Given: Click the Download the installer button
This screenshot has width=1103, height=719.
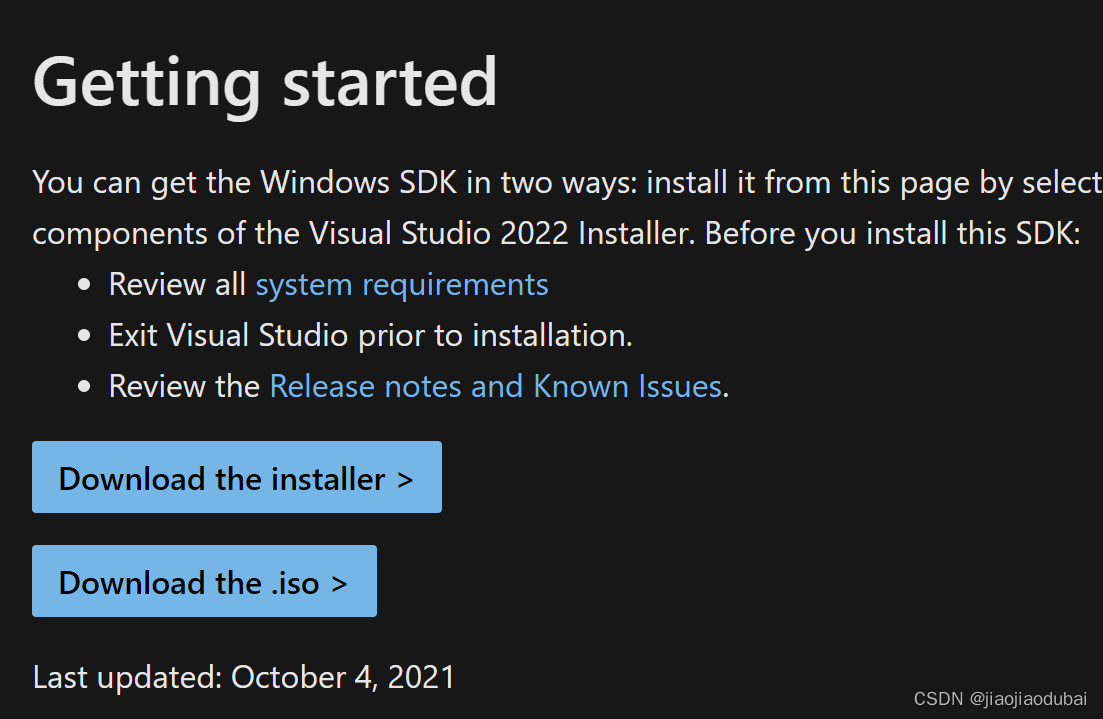Looking at the screenshot, I should click(236, 477).
